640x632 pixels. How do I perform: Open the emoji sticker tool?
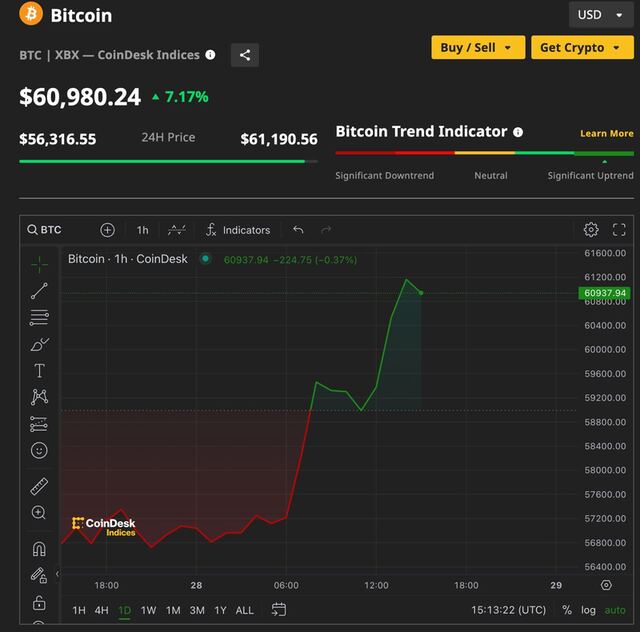coord(39,451)
